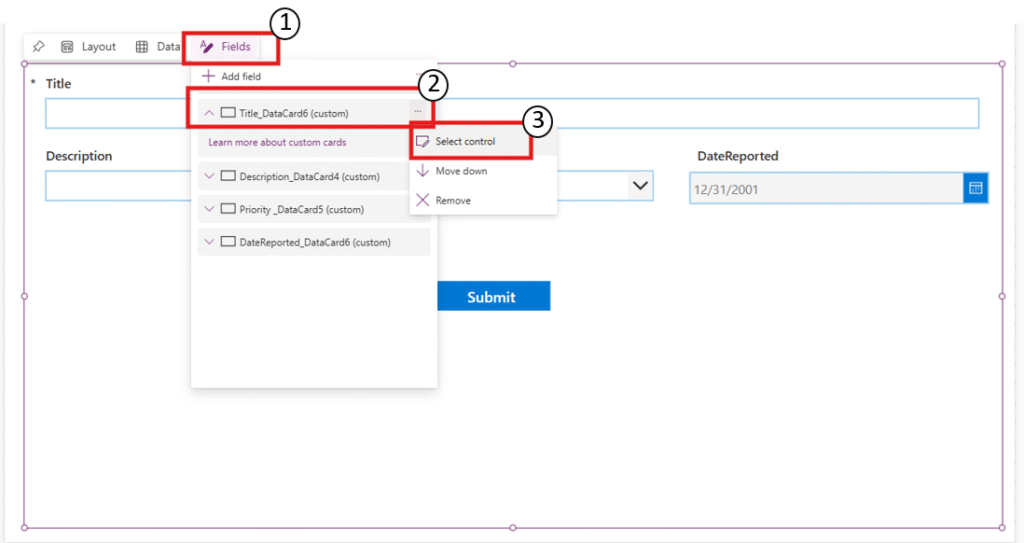Click the Title text input
The width and height of the screenshot is (1024, 543).
pyautogui.click(x=512, y=113)
